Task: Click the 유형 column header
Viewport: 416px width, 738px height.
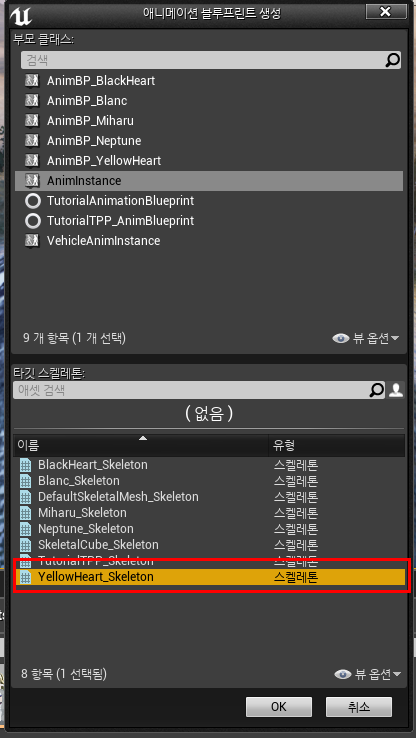Action: [x=337, y=445]
